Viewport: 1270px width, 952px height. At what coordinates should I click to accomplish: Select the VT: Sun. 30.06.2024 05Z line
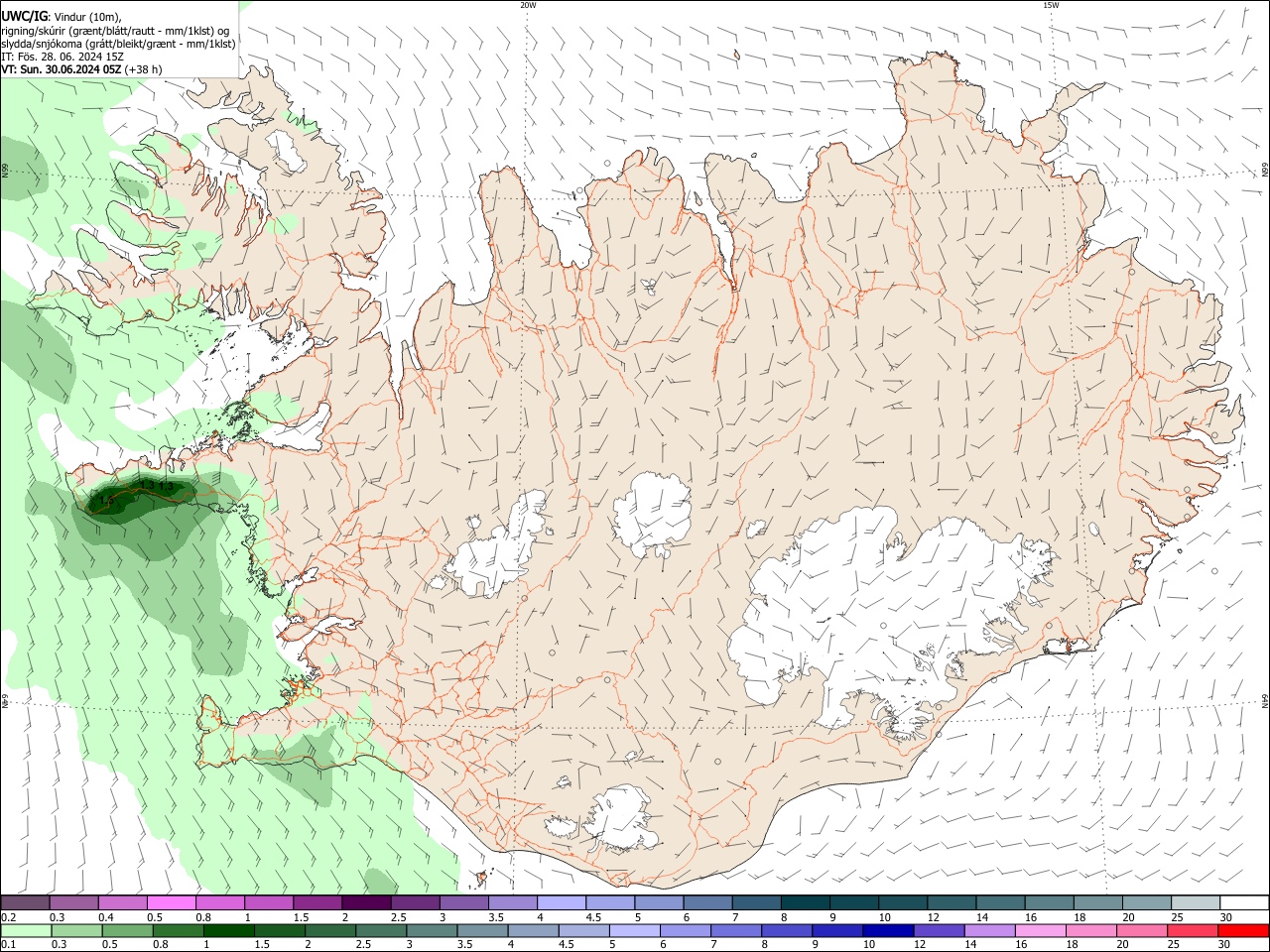(81, 69)
